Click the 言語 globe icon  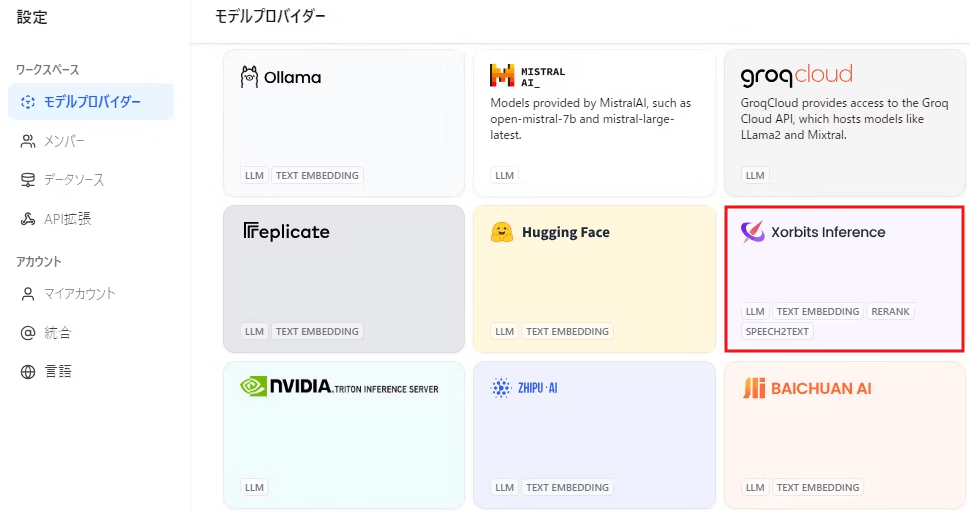[x=28, y=372]
